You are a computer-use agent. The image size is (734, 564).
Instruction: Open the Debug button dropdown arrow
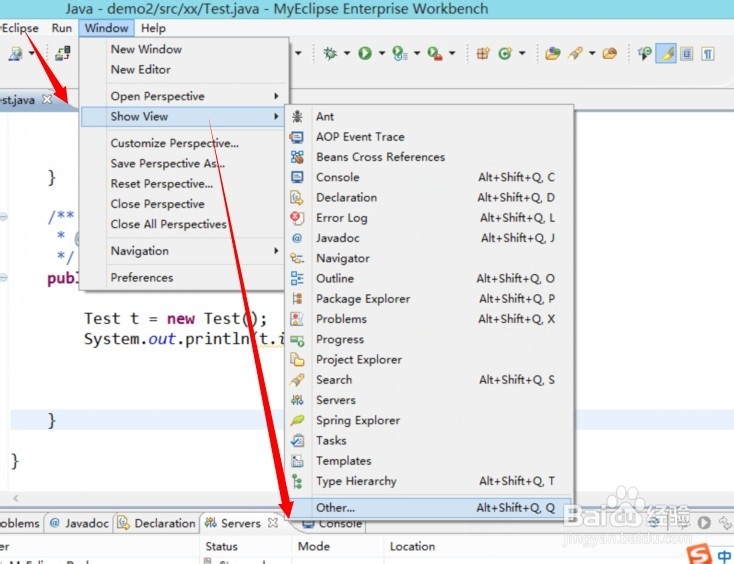[347, 53]
